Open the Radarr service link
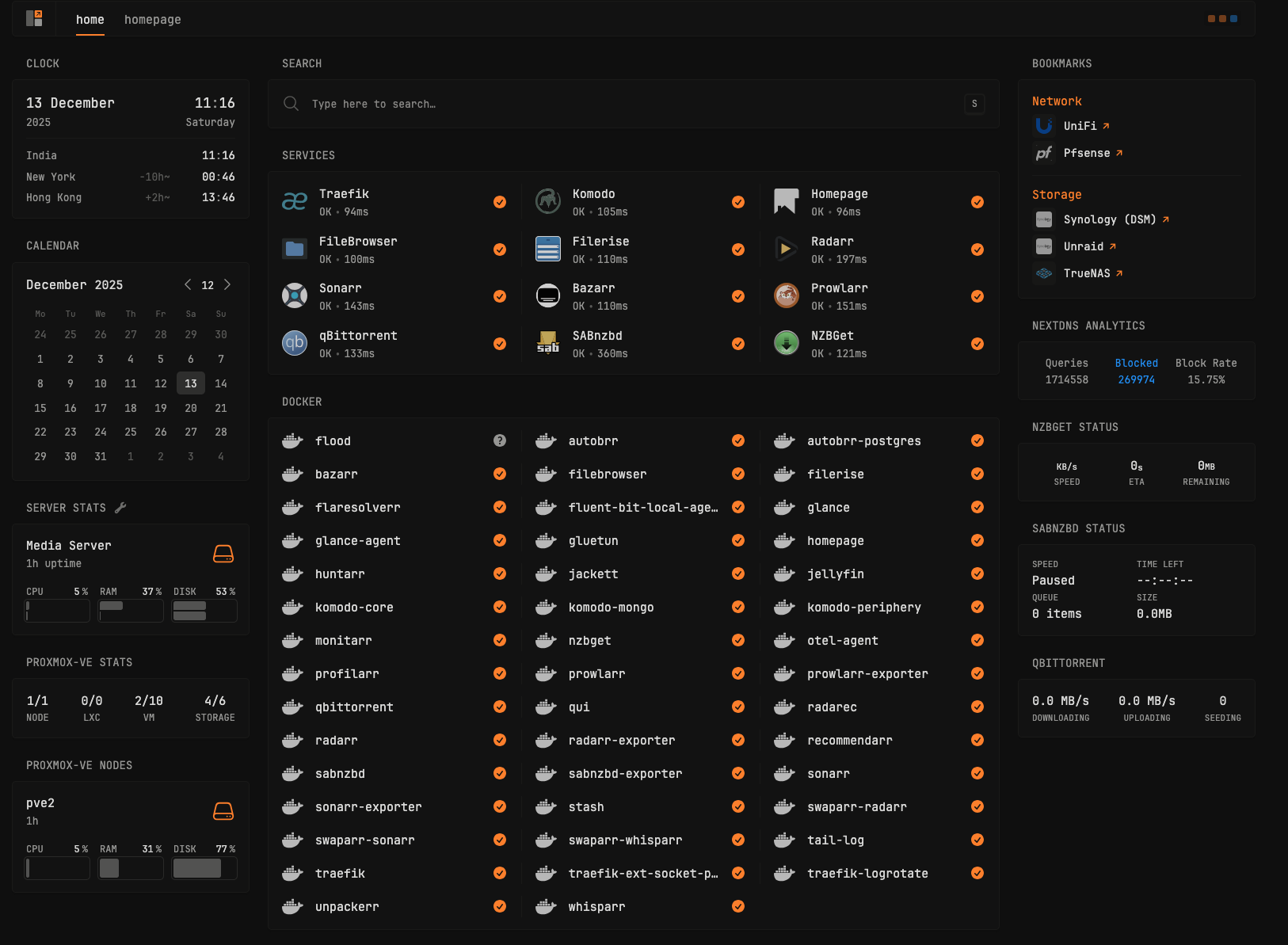 (832, 242)
